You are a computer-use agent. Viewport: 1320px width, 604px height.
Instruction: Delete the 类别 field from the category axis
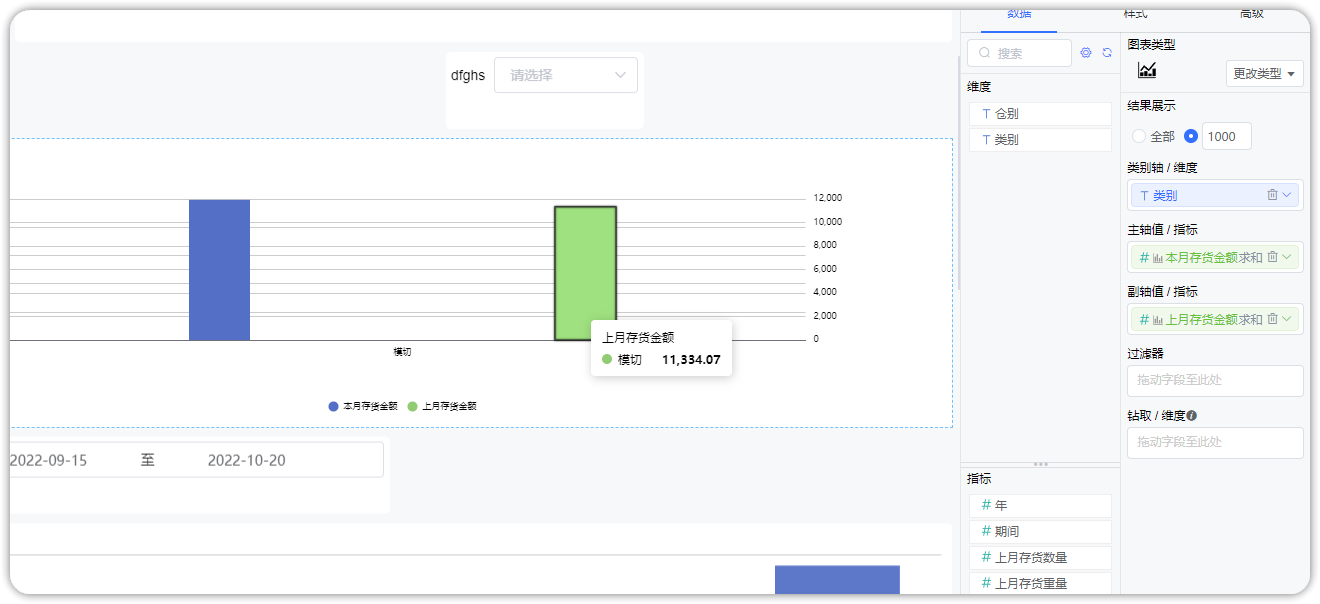[x=1272, y=195]
